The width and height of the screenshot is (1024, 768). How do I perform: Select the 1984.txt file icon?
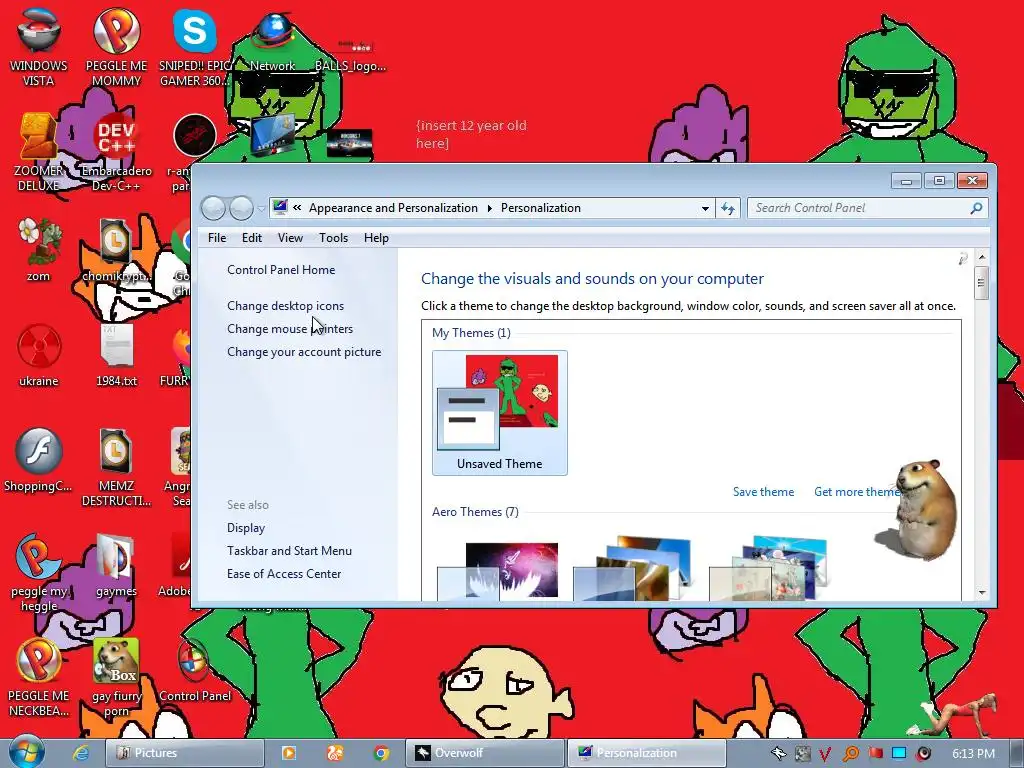[116, 355]
